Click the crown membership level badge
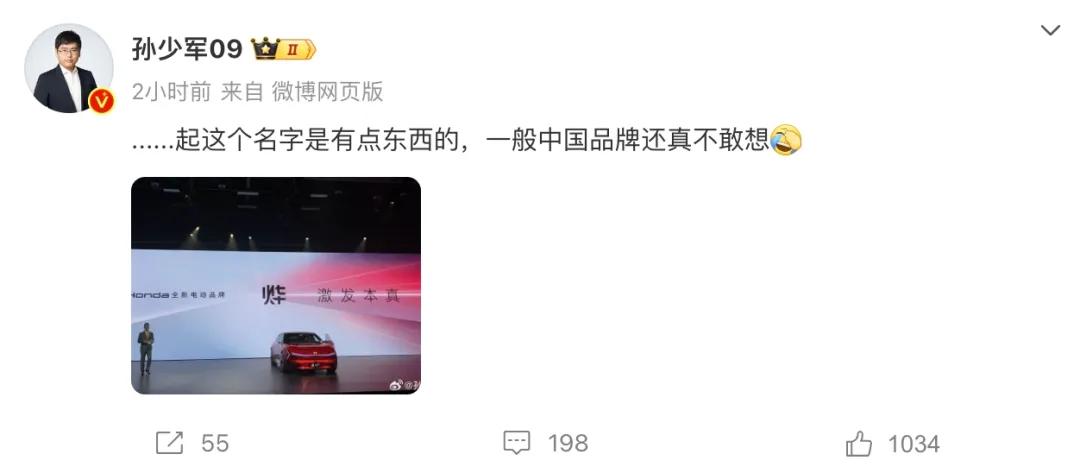The height and width of the screenshot is (473, 1080). [x=283, y=49]
